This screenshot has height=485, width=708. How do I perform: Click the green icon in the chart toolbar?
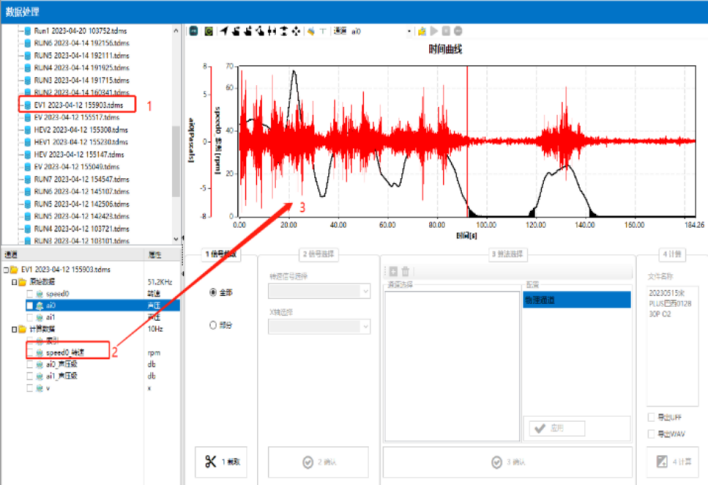207,31
